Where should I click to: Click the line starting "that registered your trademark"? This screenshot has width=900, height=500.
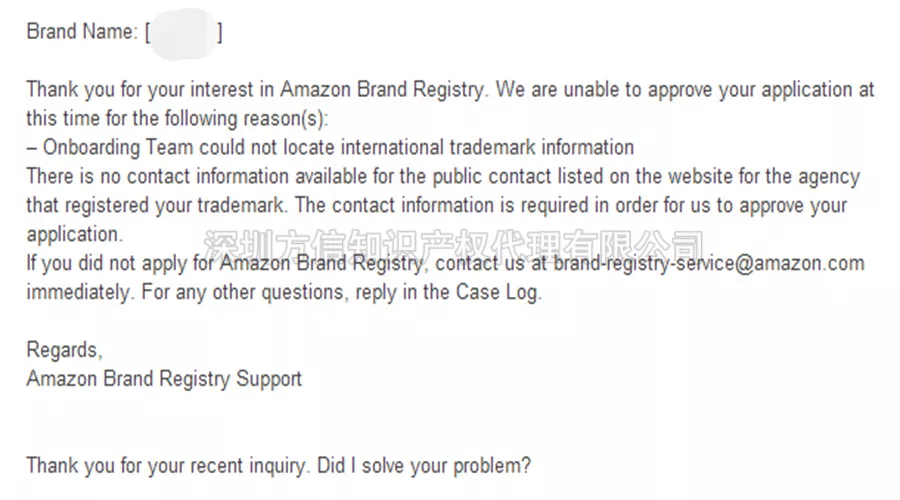pos(437,206)
